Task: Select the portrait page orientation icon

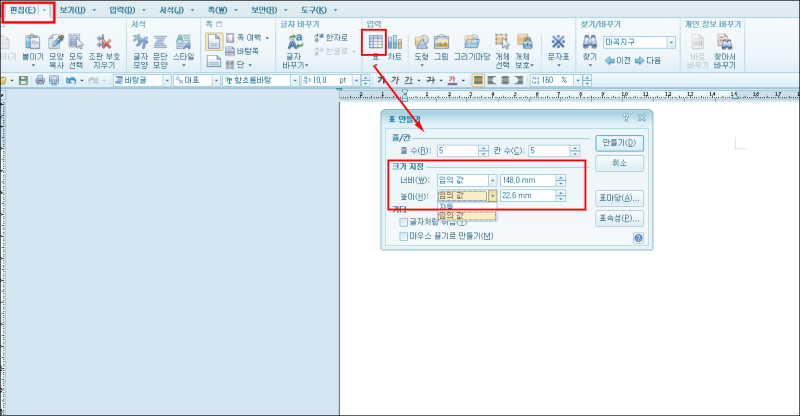Action: (x=214, y=42)
